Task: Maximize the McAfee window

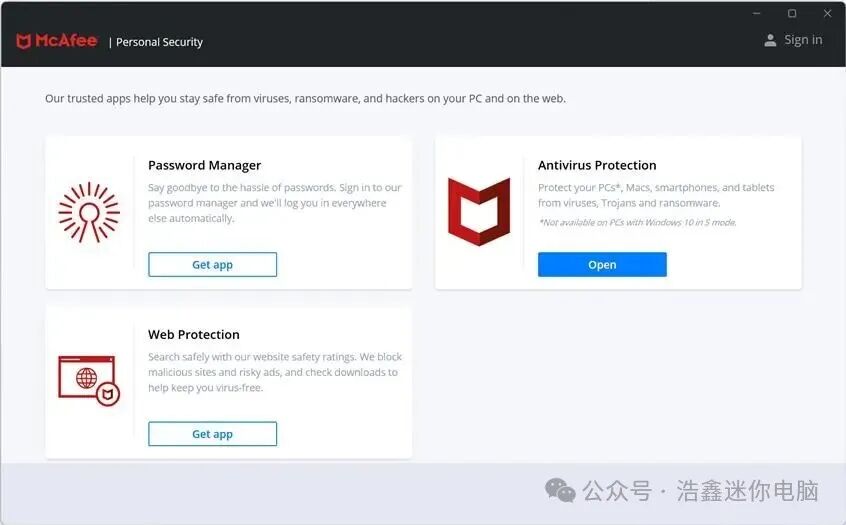Action: pos(792,13)
